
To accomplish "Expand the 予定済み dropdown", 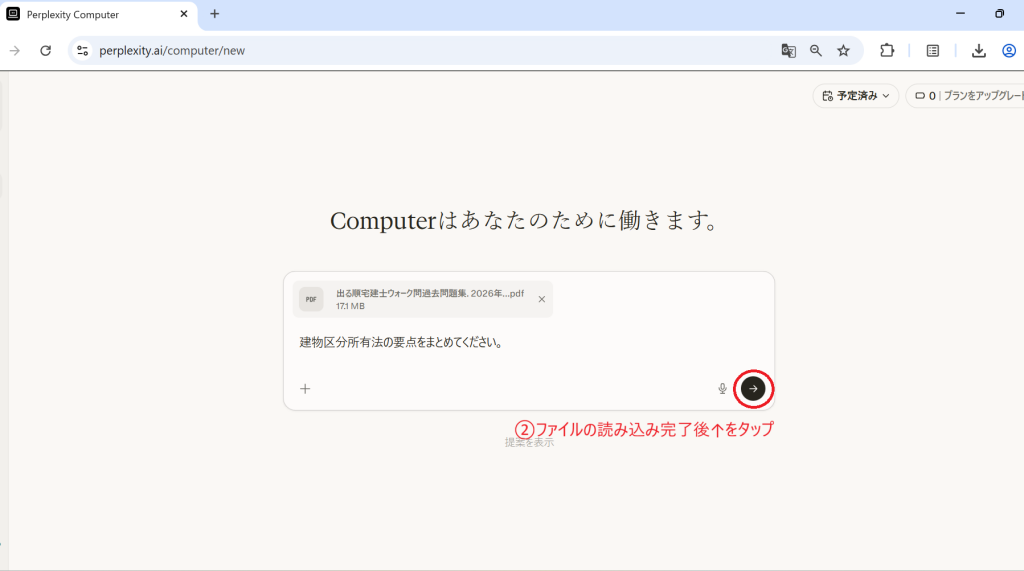I will coord(855,96).
